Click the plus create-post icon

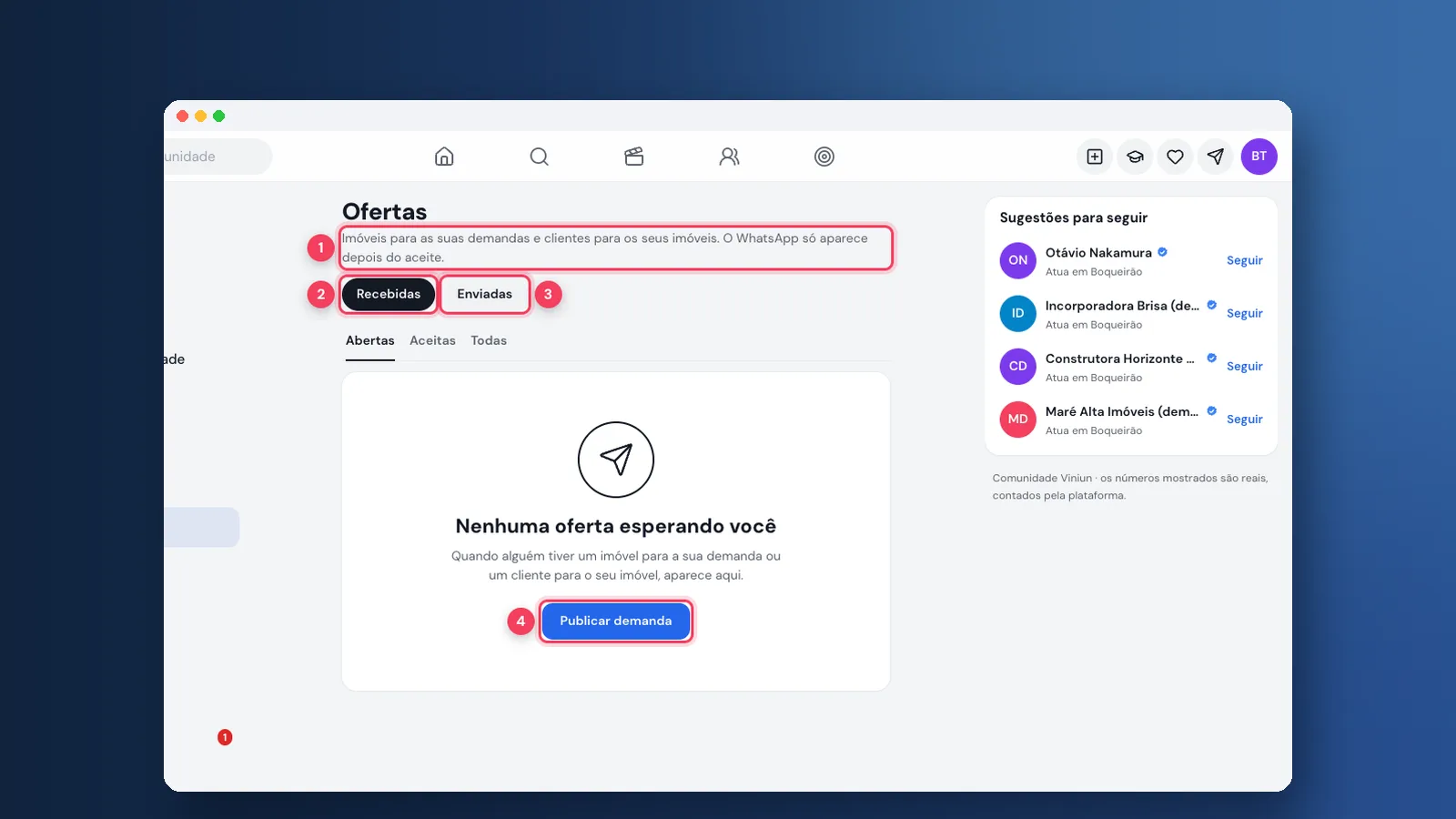pyautogui.click(x=1095, y=157)
